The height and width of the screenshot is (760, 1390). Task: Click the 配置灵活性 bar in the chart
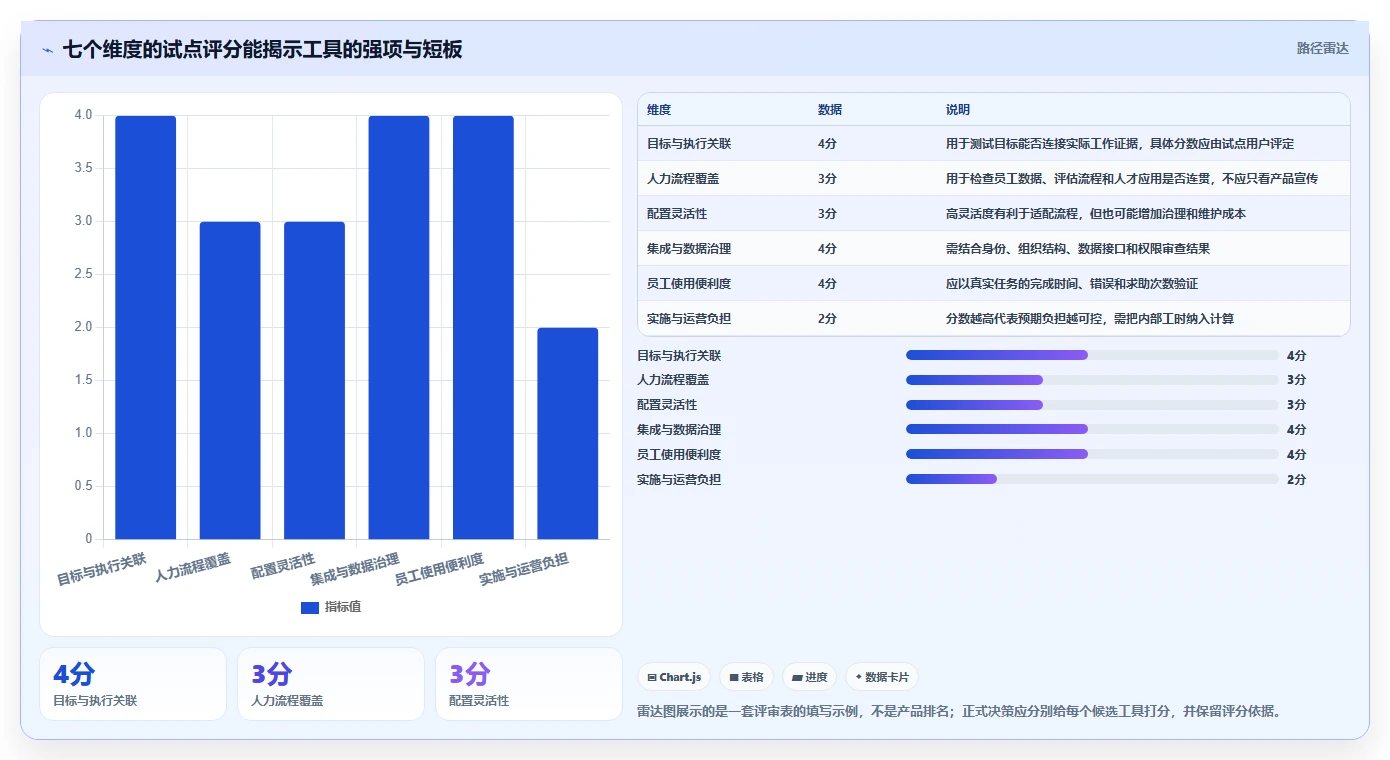click(314, 380)
